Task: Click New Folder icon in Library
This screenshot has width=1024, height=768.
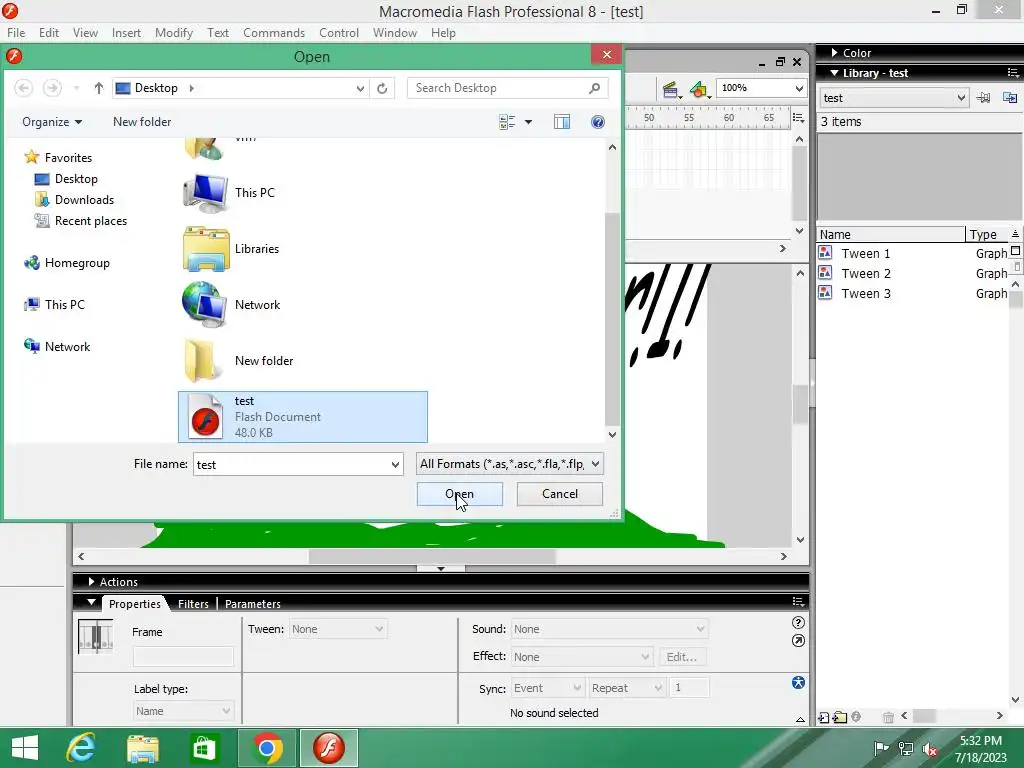Action: 840,717
